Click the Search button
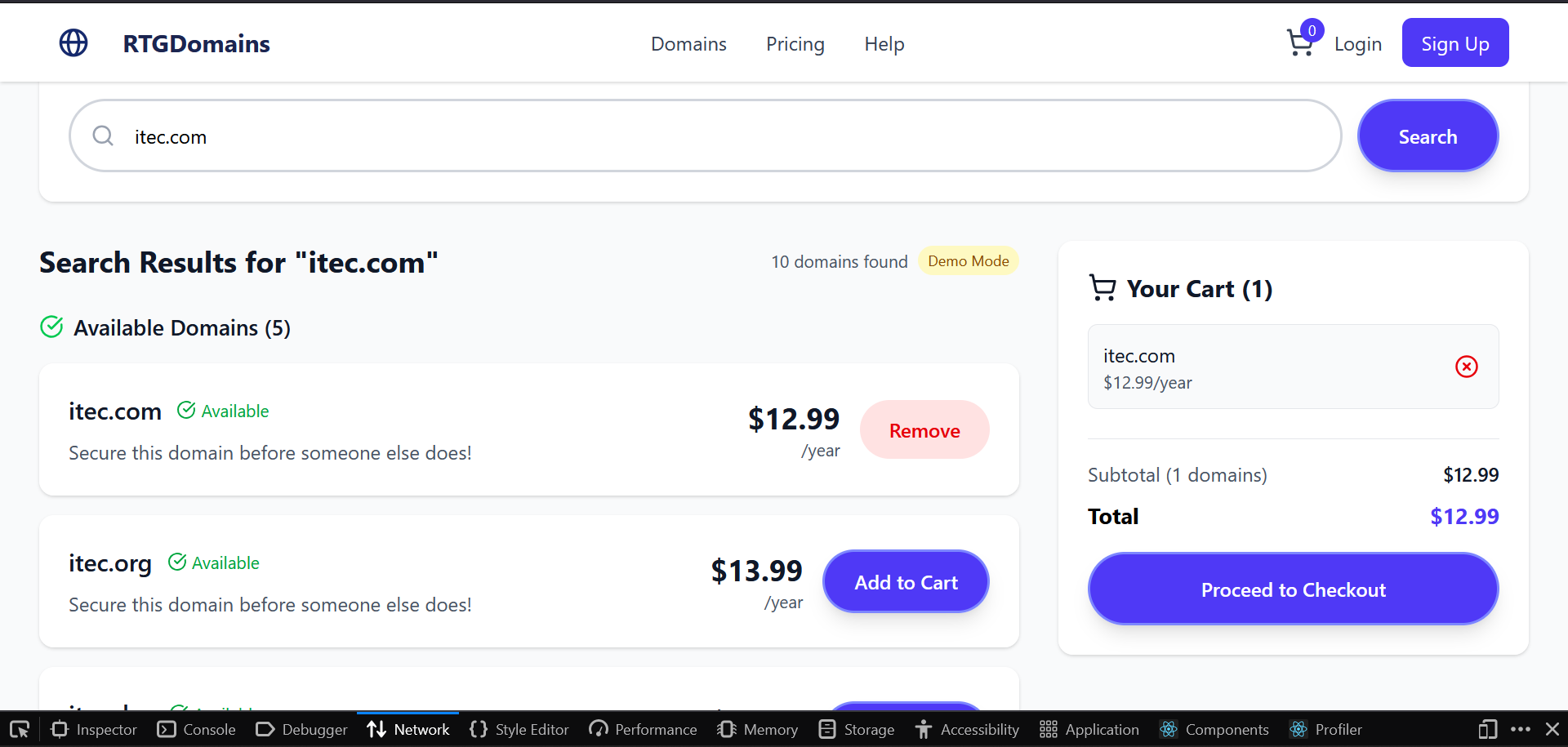The image size is (1568, 747). click(x=1427, y=136)
